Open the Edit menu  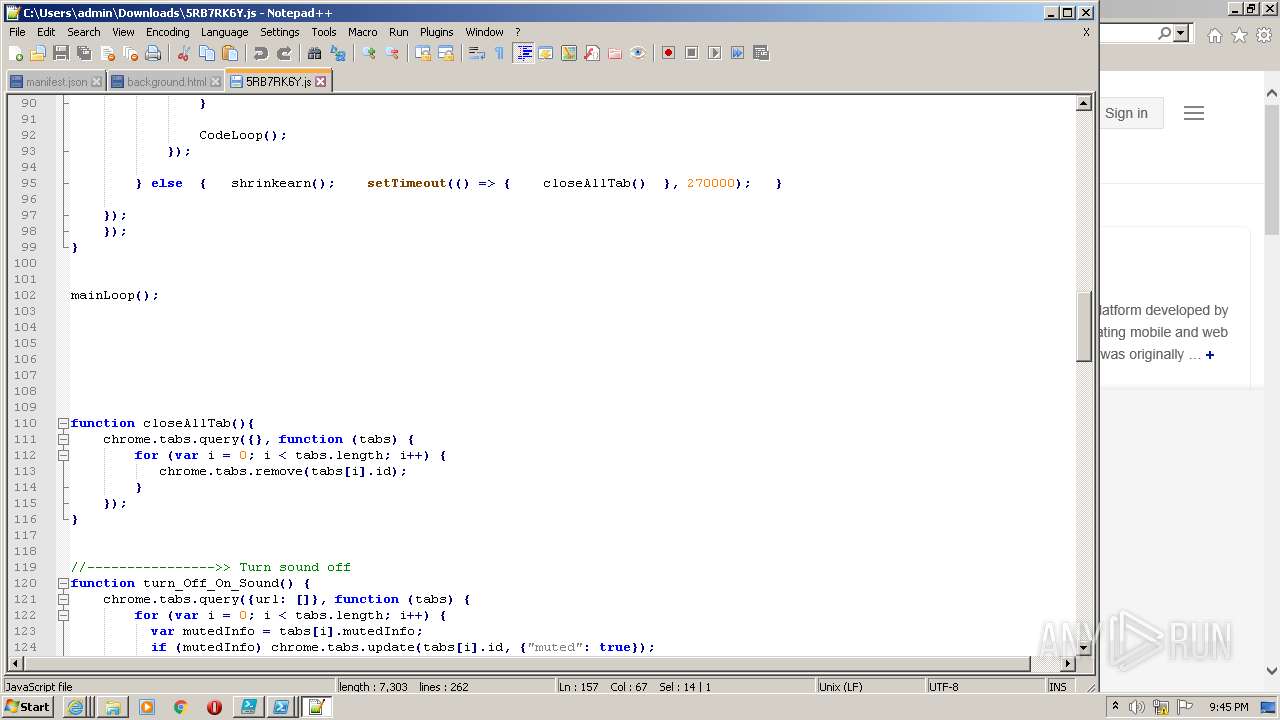tap(46, 32)
